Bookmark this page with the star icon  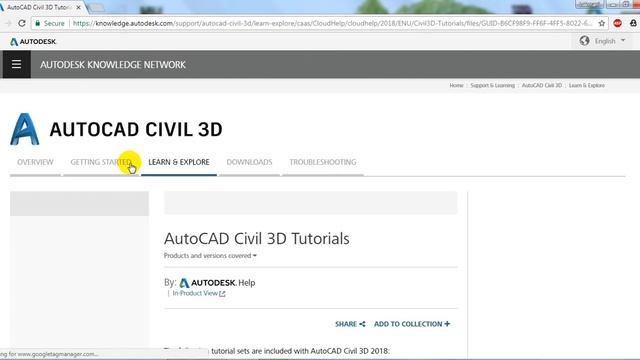(x=602, y=24)
